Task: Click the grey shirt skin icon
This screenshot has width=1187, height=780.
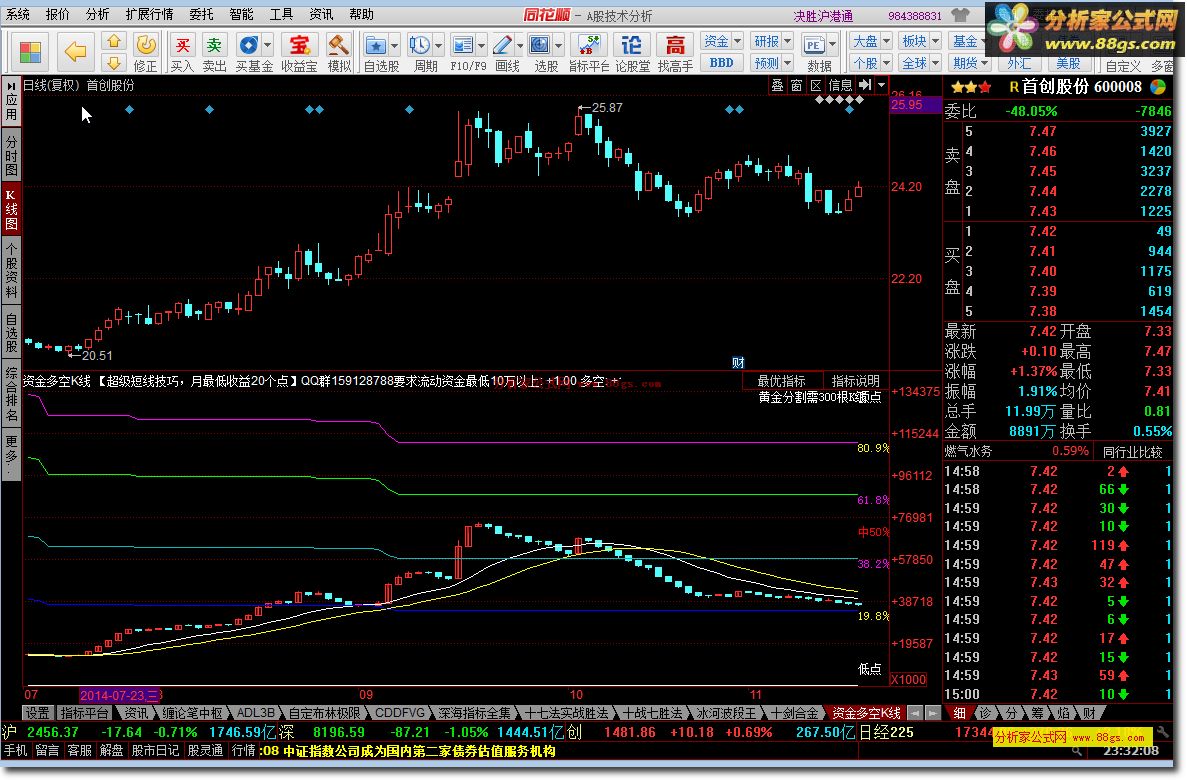Action: click(961, 15)
